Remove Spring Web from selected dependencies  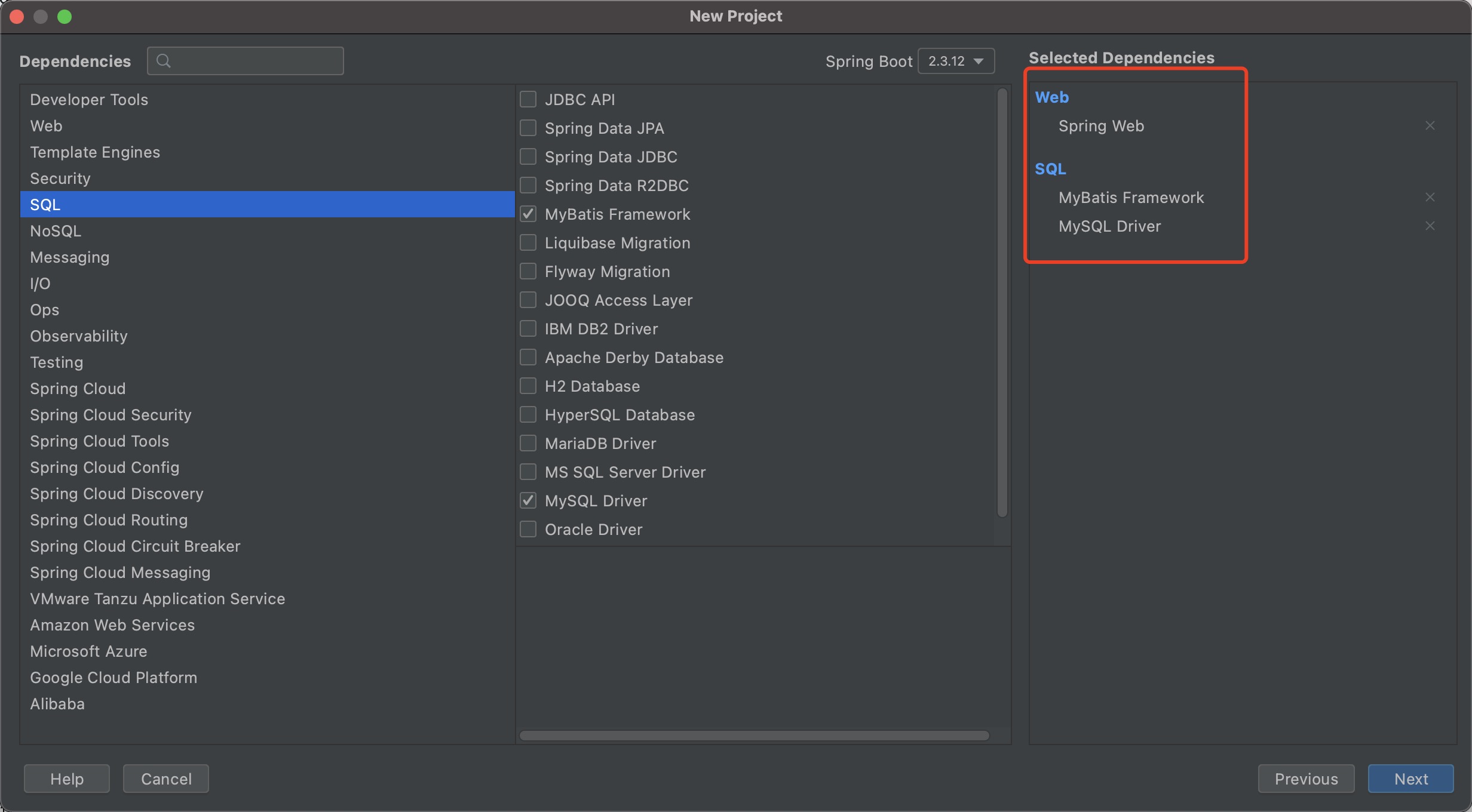pyautogui.click(x=1430, y=125)
